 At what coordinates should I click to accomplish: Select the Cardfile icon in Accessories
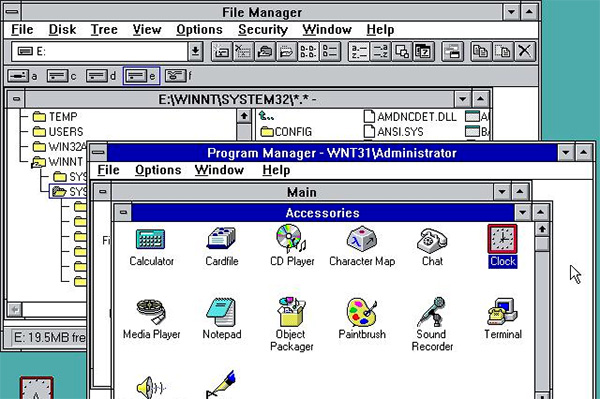click(x=221, y=238)
